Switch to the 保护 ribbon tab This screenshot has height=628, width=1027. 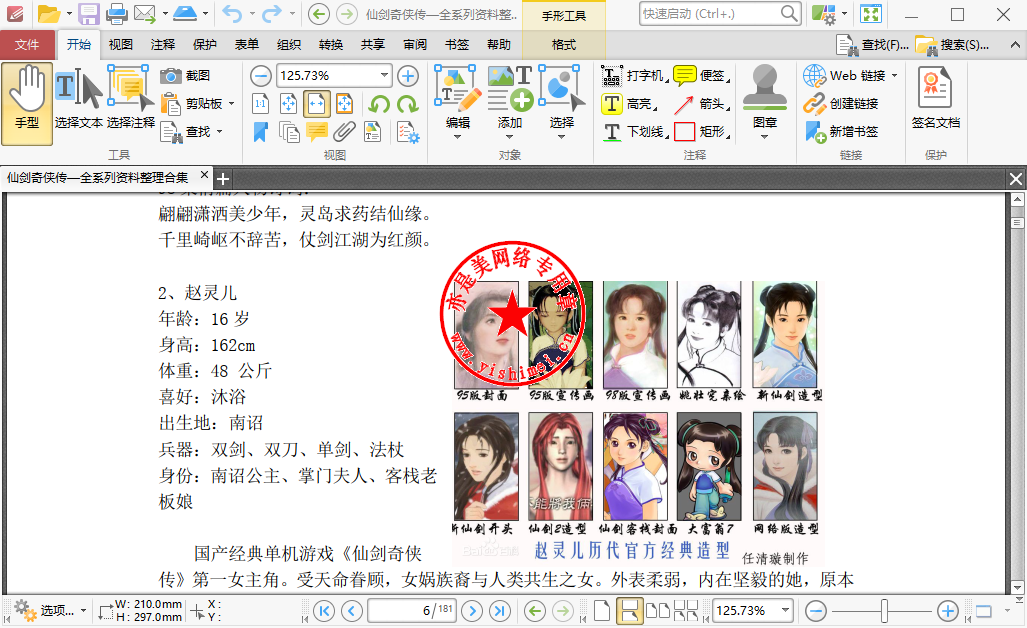[x=204, y=45]
